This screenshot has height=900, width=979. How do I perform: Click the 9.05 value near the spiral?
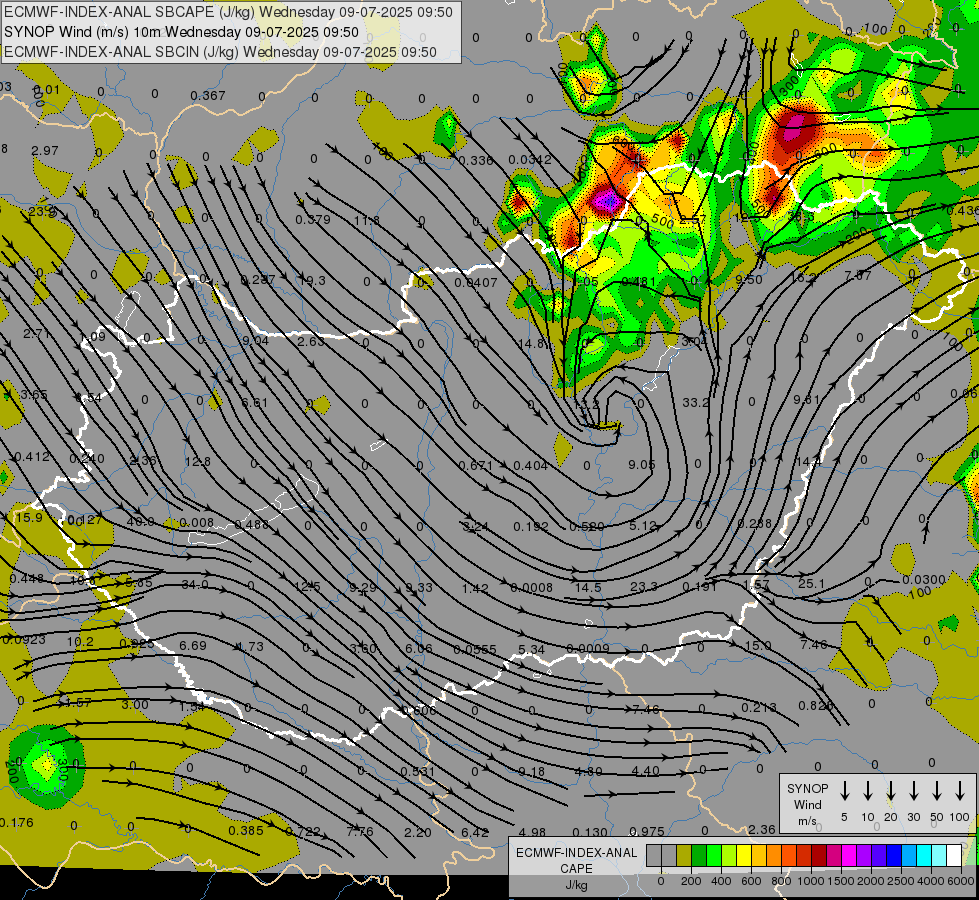[642, 465]
